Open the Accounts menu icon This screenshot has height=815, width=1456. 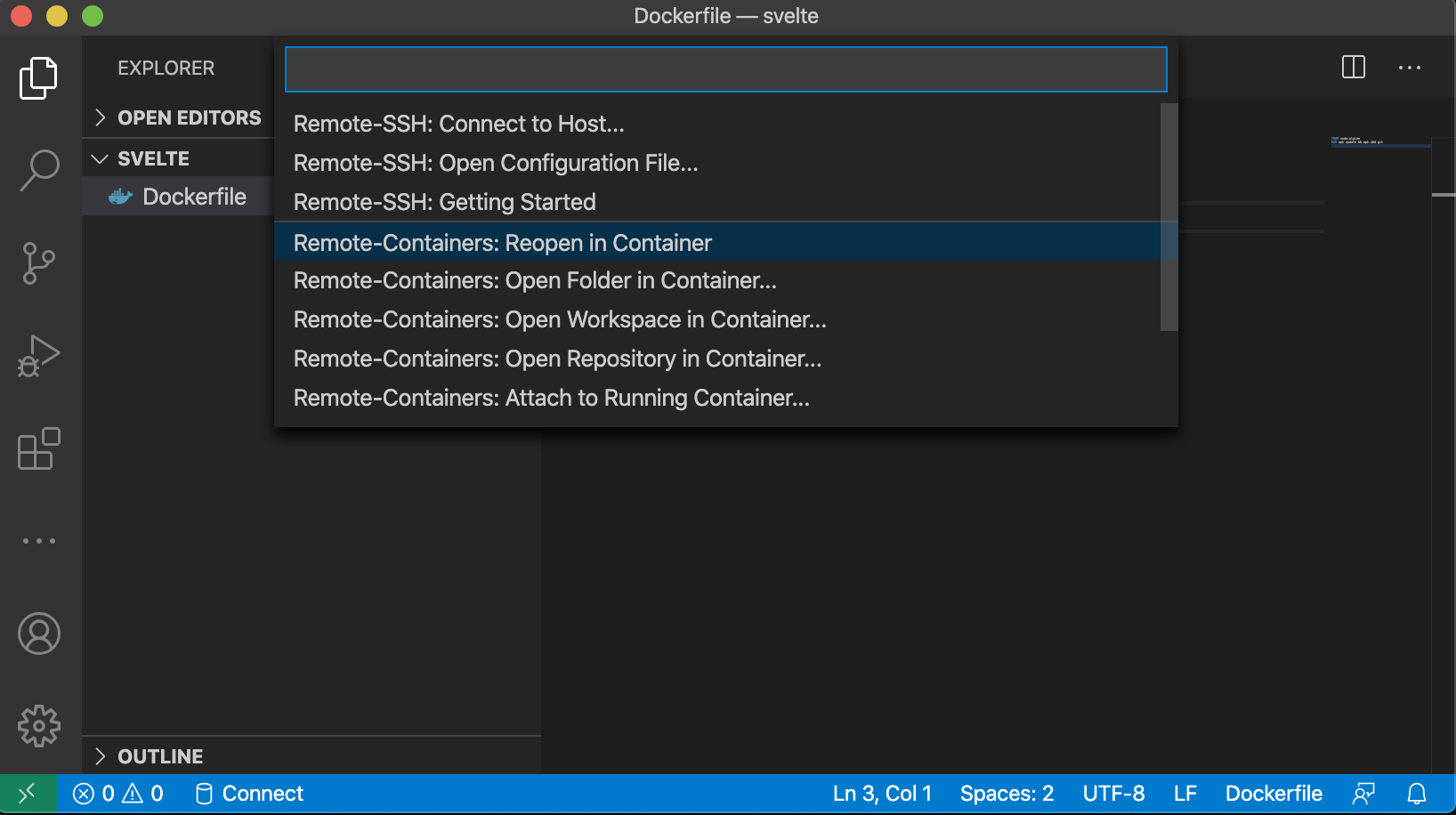pyautogui.click(x=39, y=633)
